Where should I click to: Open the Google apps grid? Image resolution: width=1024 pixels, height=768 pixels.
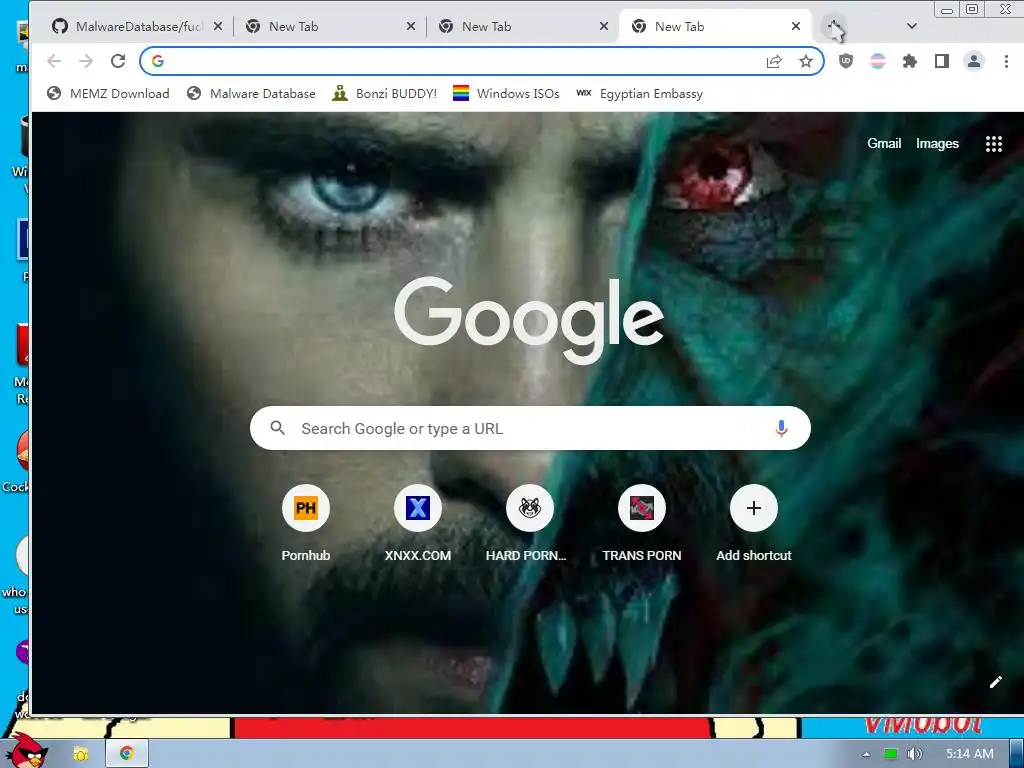(x=993, y=144)
